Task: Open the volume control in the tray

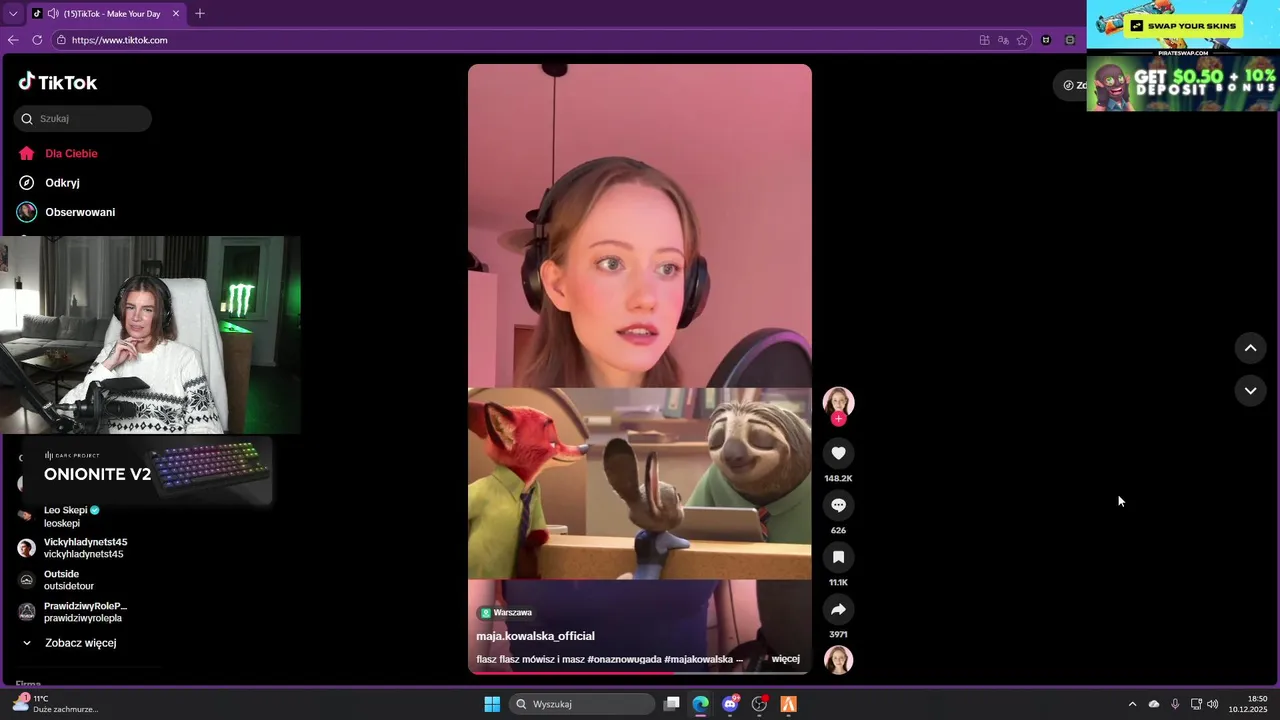Action: [1213, 704]
